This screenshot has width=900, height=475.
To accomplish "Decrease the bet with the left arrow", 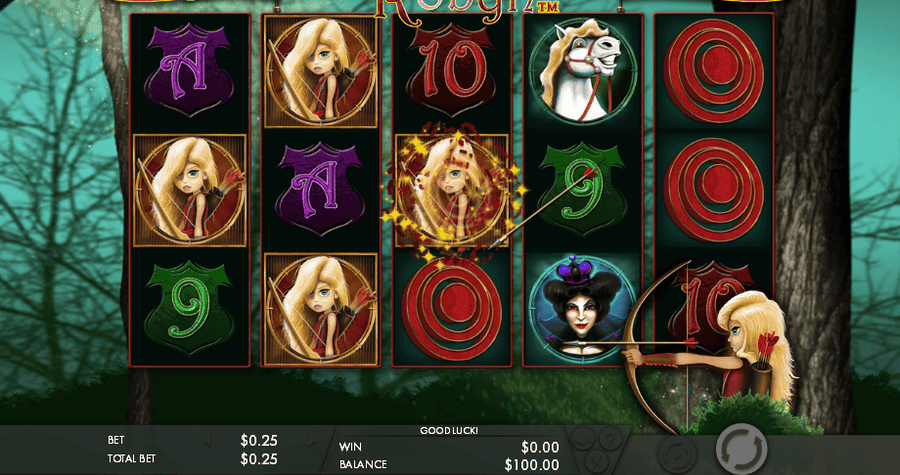I will [x=207, y=441].
